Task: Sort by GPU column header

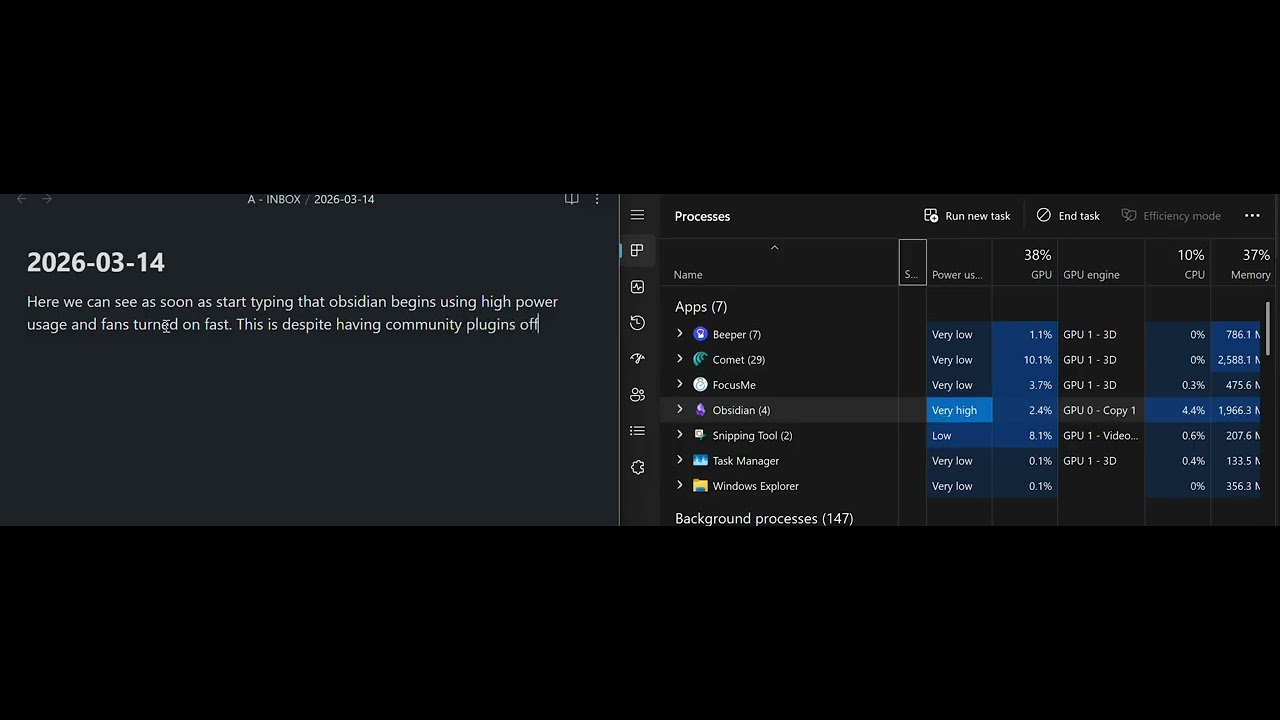Action: (x=1024, y=262)
